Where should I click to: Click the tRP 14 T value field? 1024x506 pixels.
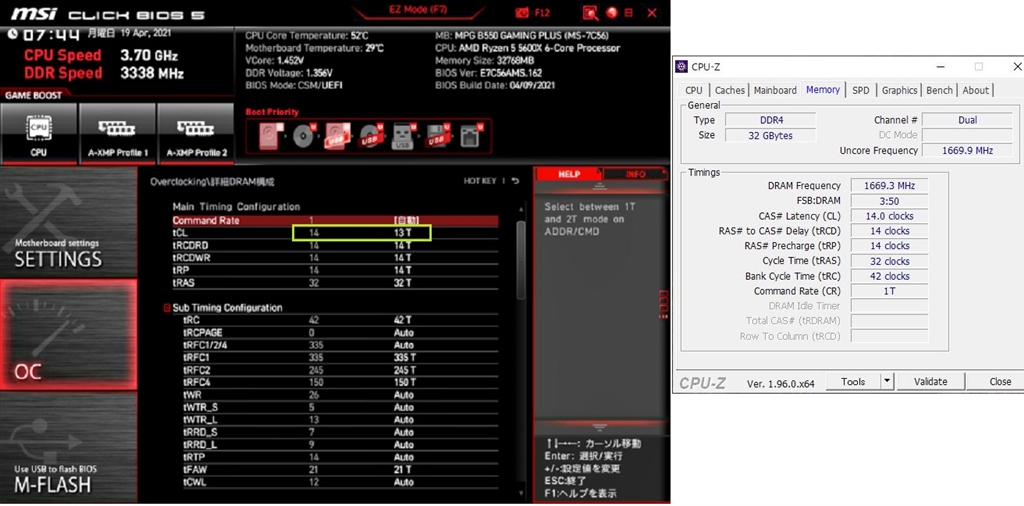[403, 270]
